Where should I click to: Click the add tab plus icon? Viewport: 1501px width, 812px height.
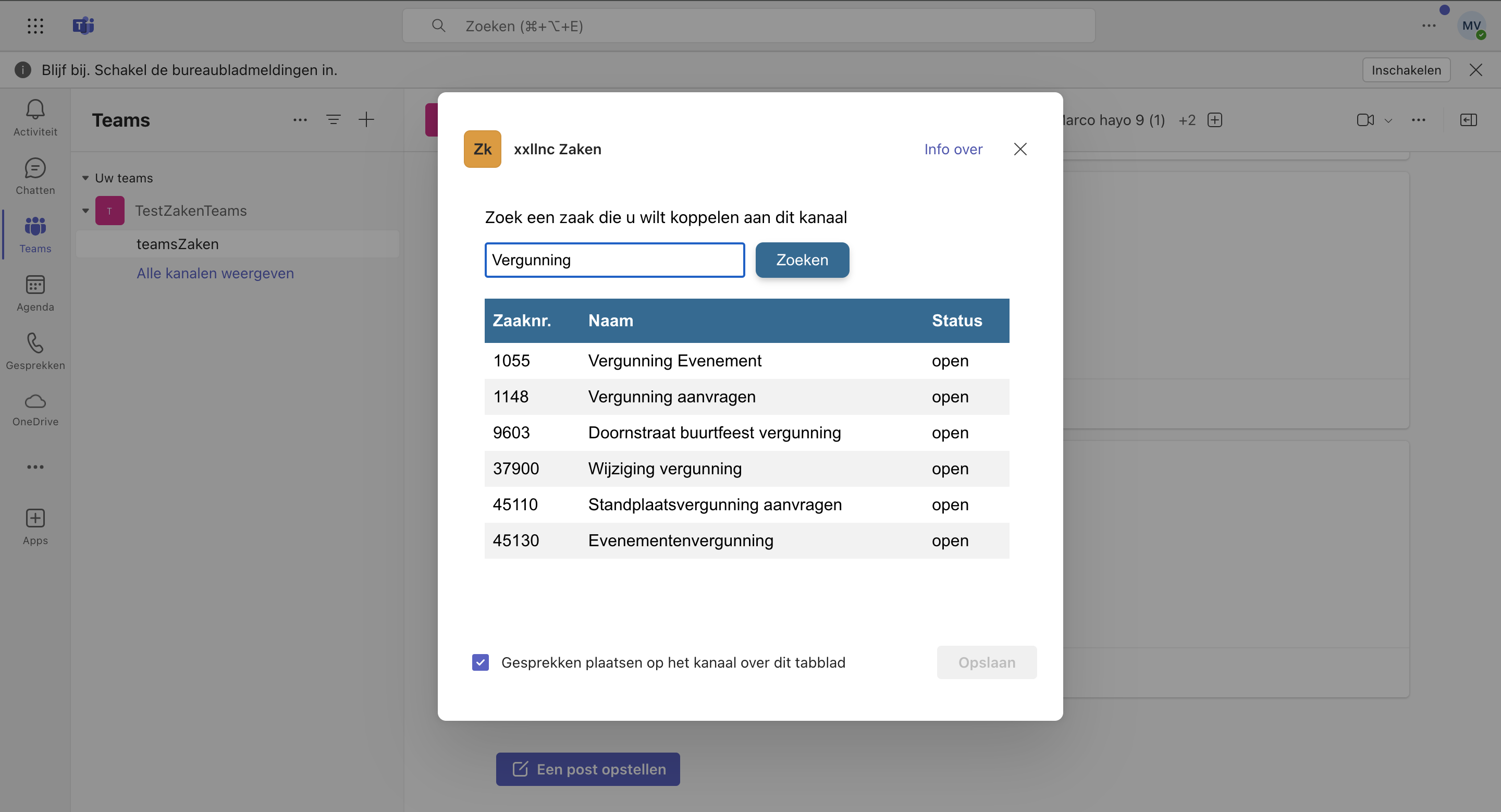(1215, 120)
